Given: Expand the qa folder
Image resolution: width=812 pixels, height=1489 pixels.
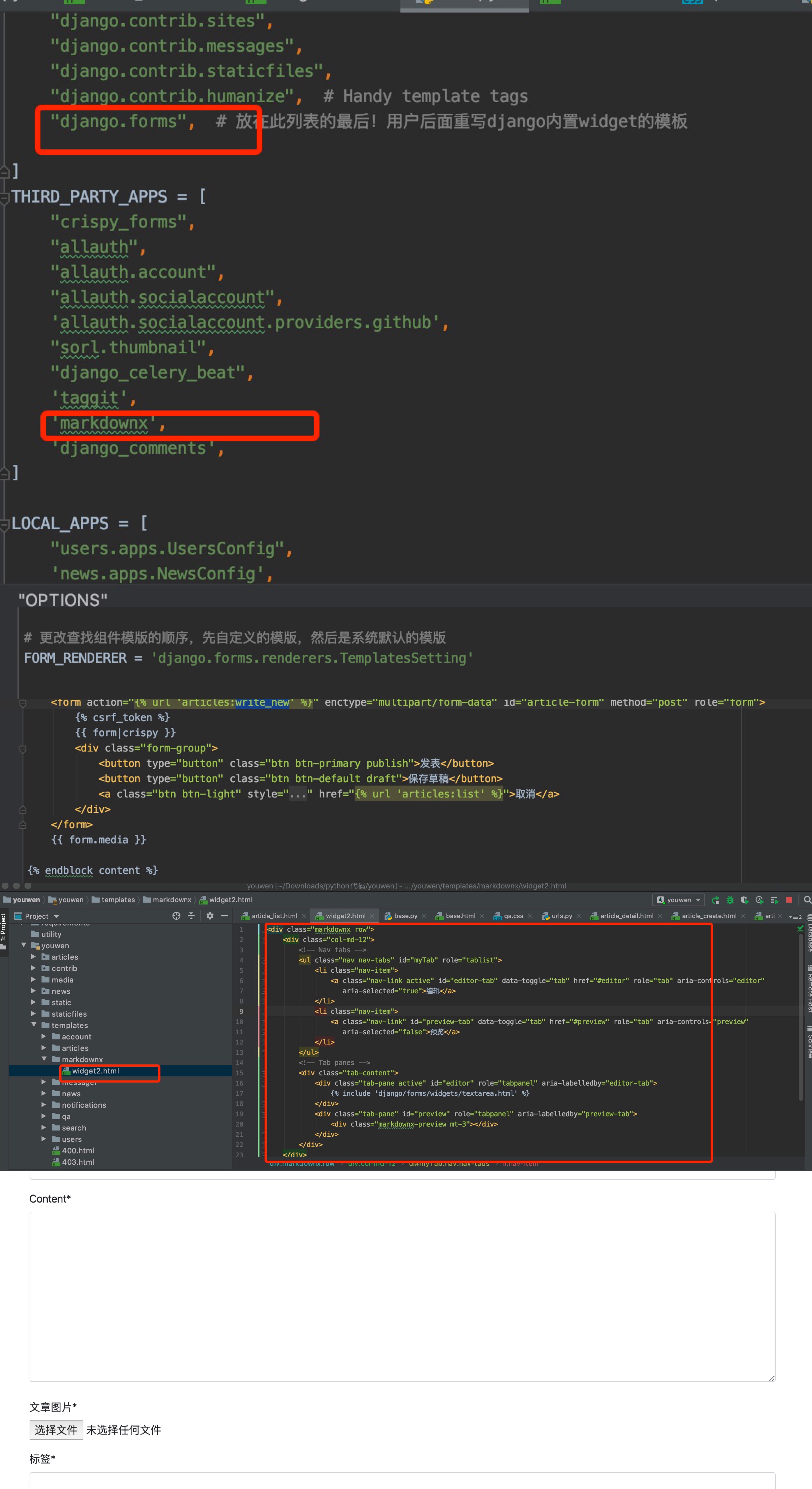Looking at the screenshot, I should tap(44, 1116).
